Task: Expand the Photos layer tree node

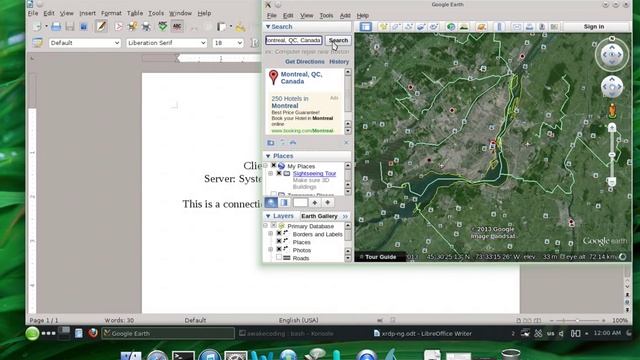Action: (270, 249)
